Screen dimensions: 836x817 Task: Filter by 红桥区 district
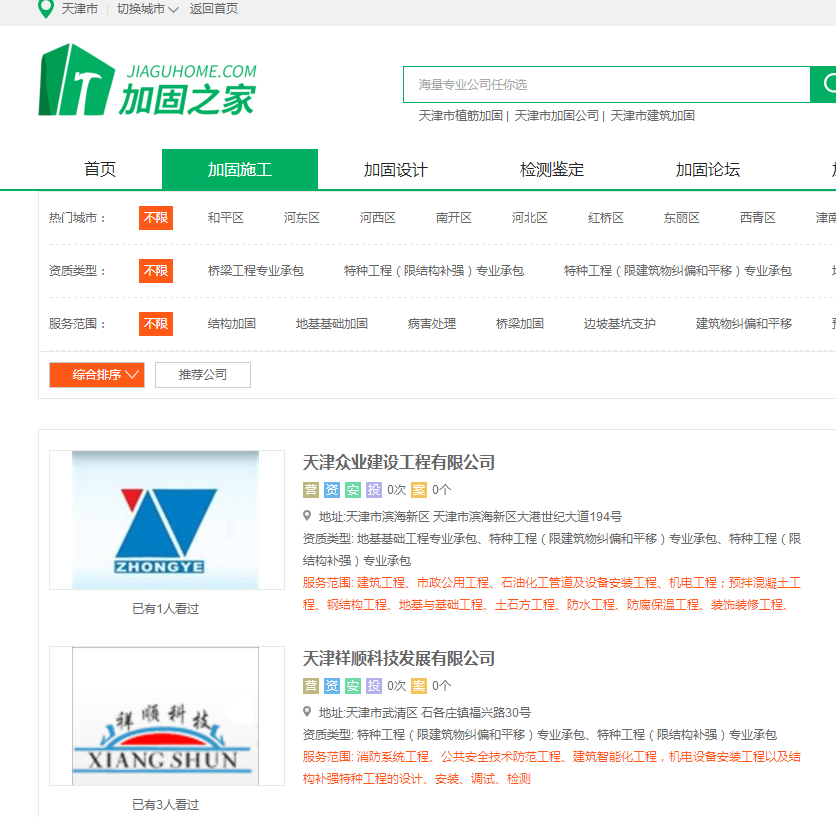click(606, 218)
